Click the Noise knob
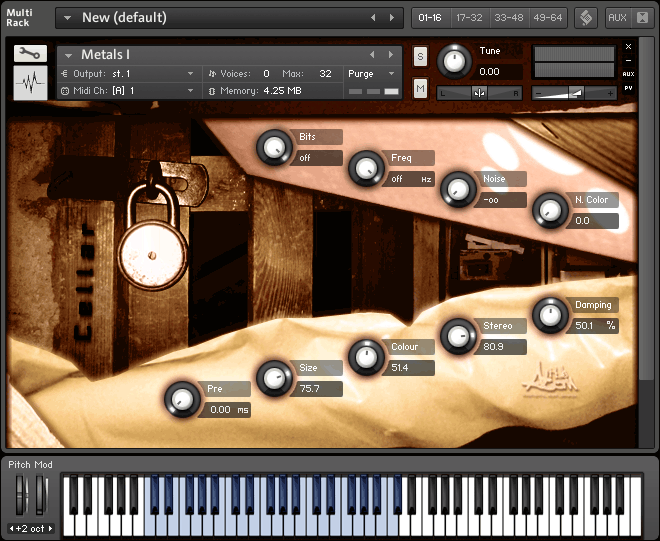The width and height of the screenshot is (660, 541). pos(458,189)
